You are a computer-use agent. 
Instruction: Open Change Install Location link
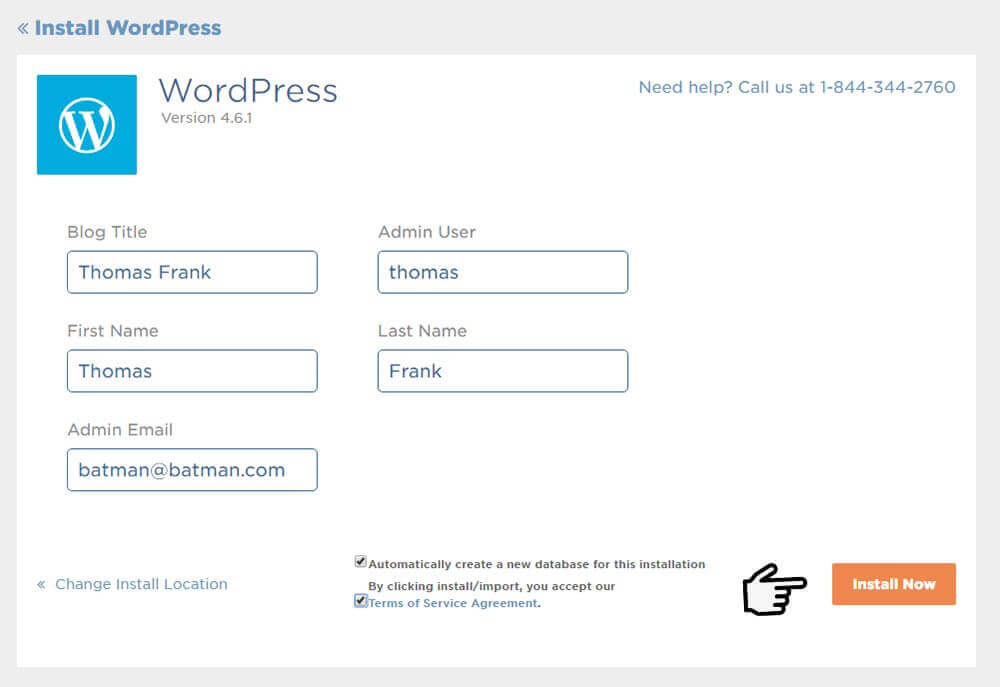pos(132,584)
